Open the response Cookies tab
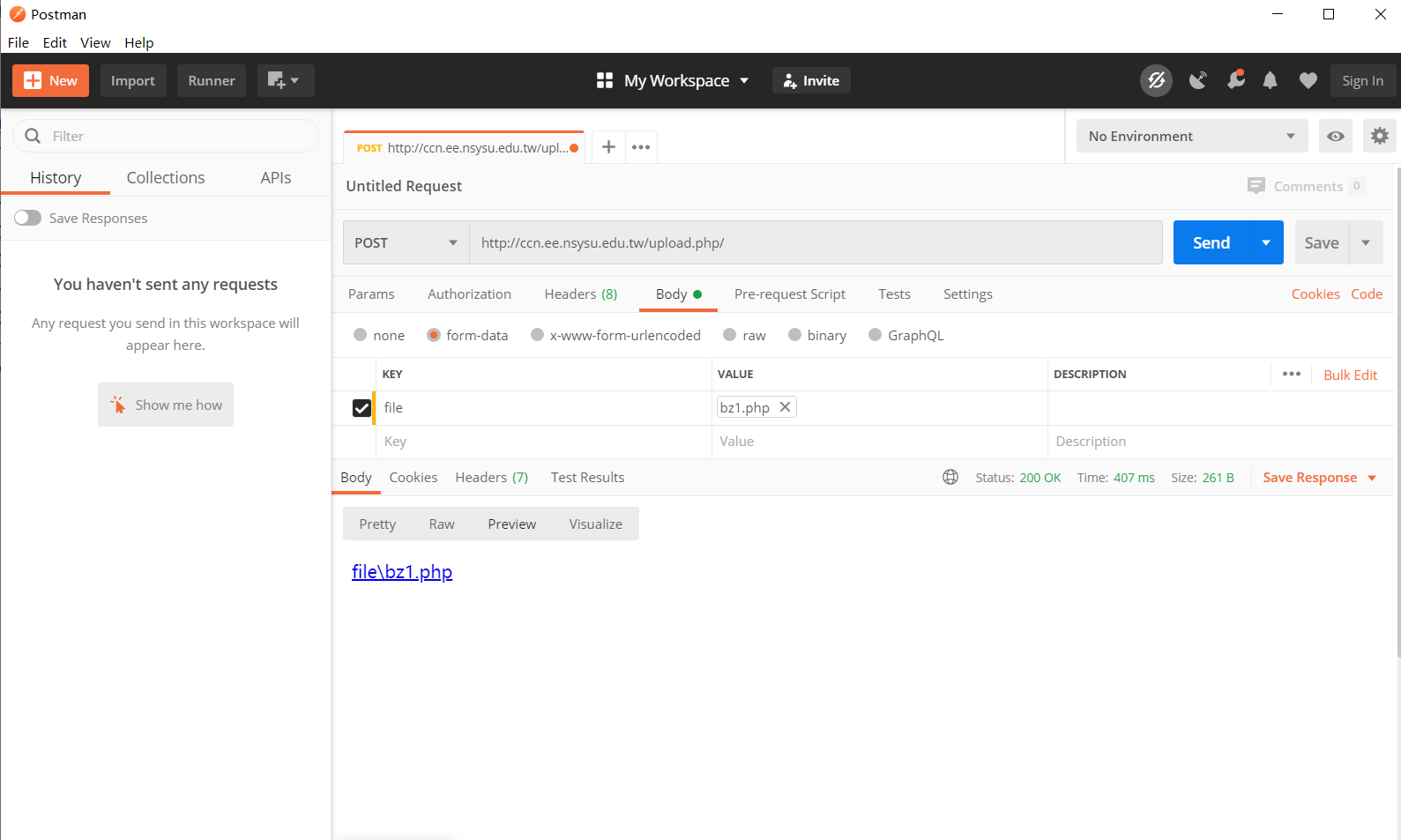 (x=414, y=478)
